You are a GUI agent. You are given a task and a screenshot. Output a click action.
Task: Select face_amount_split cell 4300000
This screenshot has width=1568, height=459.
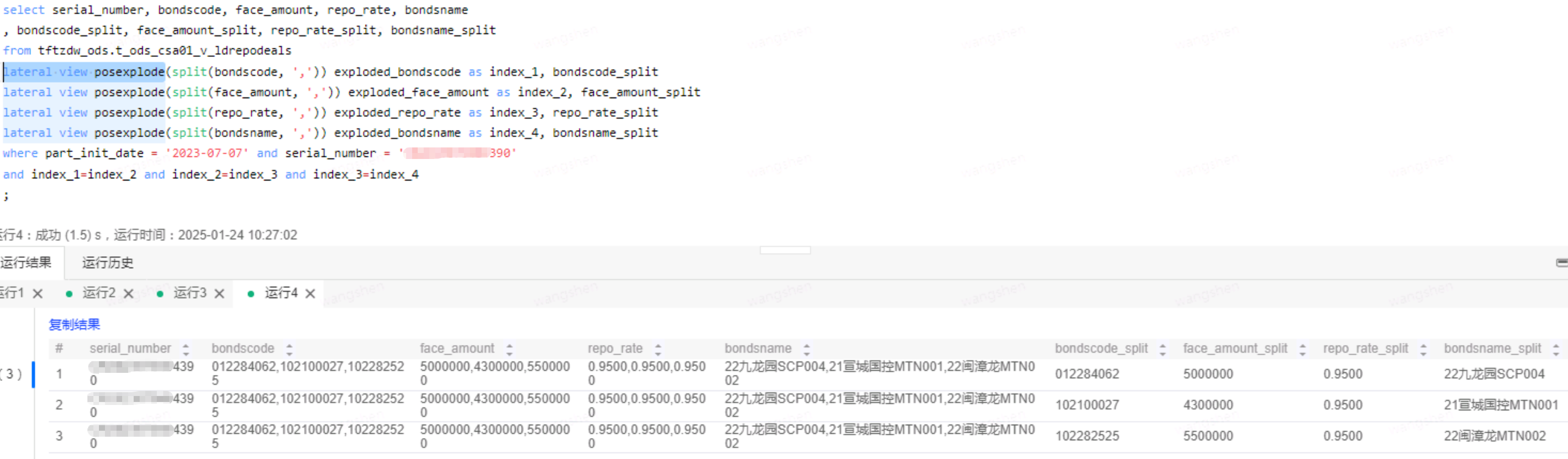point(1208,405)
